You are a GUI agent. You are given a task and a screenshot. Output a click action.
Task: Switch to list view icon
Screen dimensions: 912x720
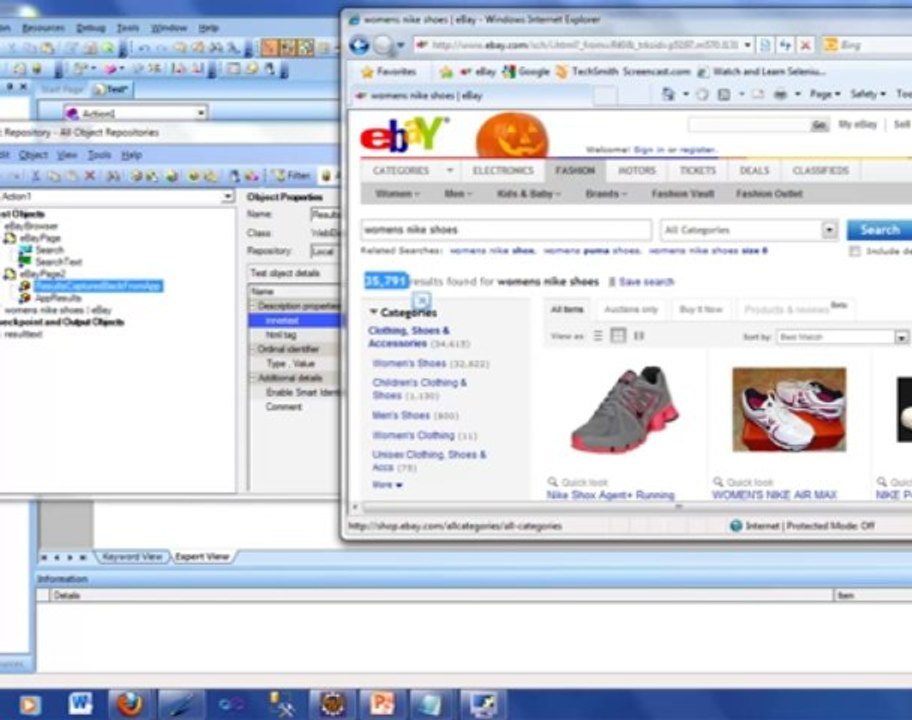click(x=598, y=336)
